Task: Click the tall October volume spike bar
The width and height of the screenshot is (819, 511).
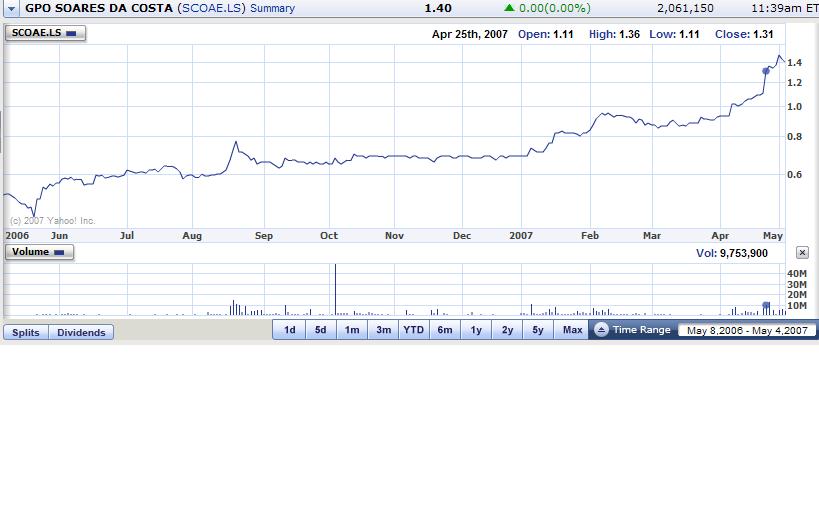Action: 335,289
